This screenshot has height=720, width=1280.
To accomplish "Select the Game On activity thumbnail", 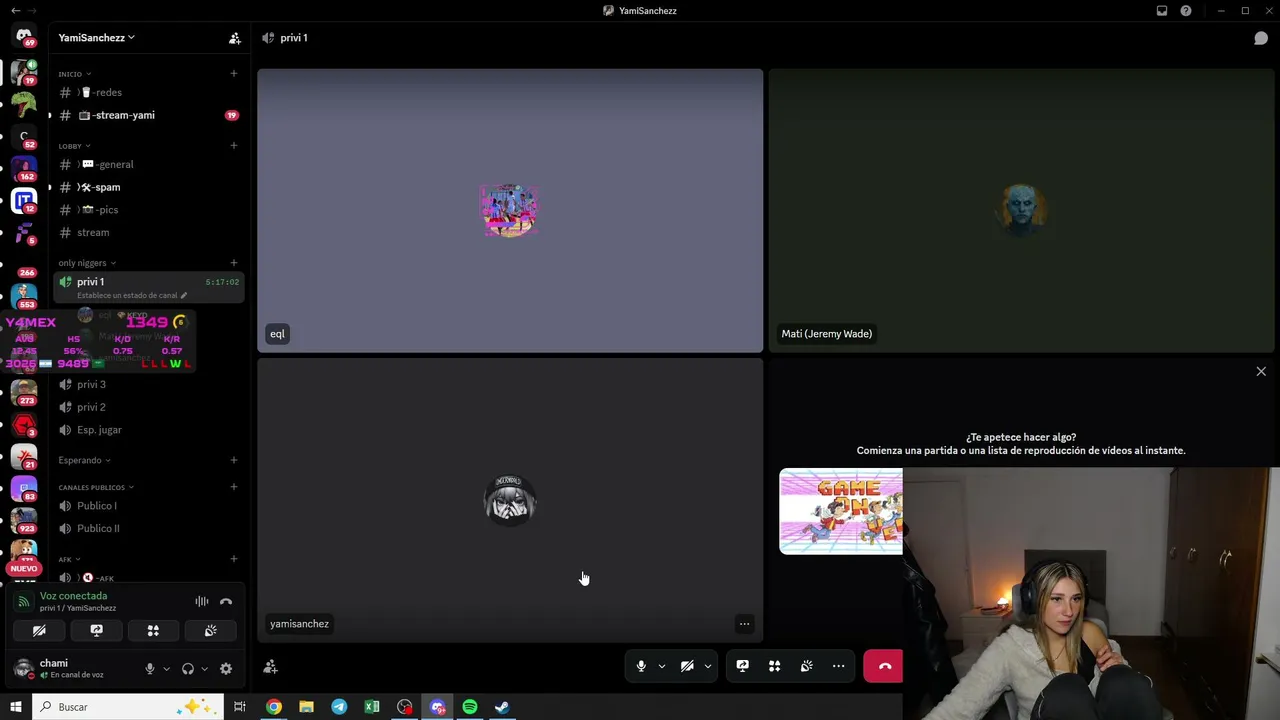I will 840,512.
